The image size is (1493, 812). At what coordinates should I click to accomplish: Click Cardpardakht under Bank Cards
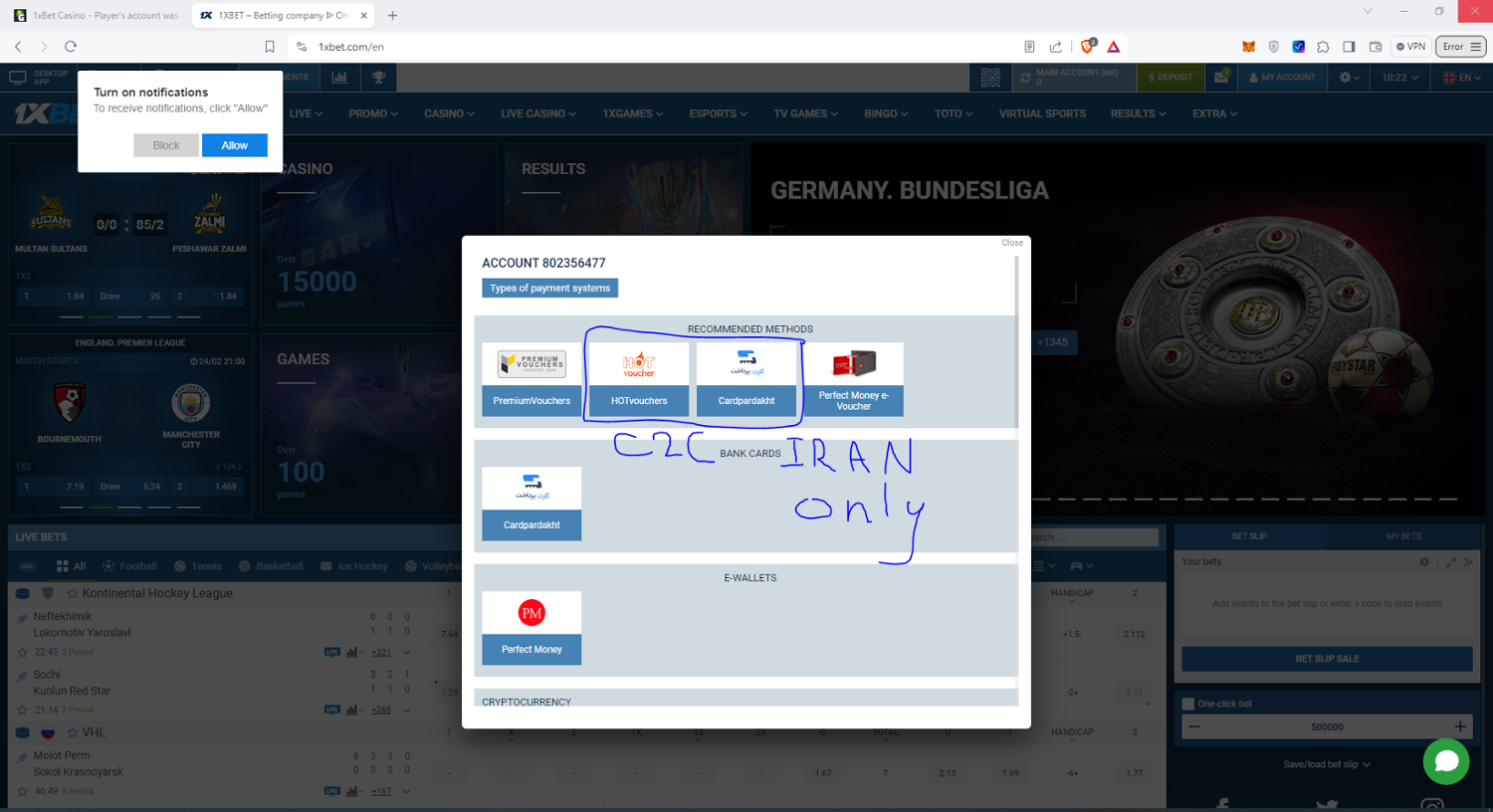coord(532,504)
